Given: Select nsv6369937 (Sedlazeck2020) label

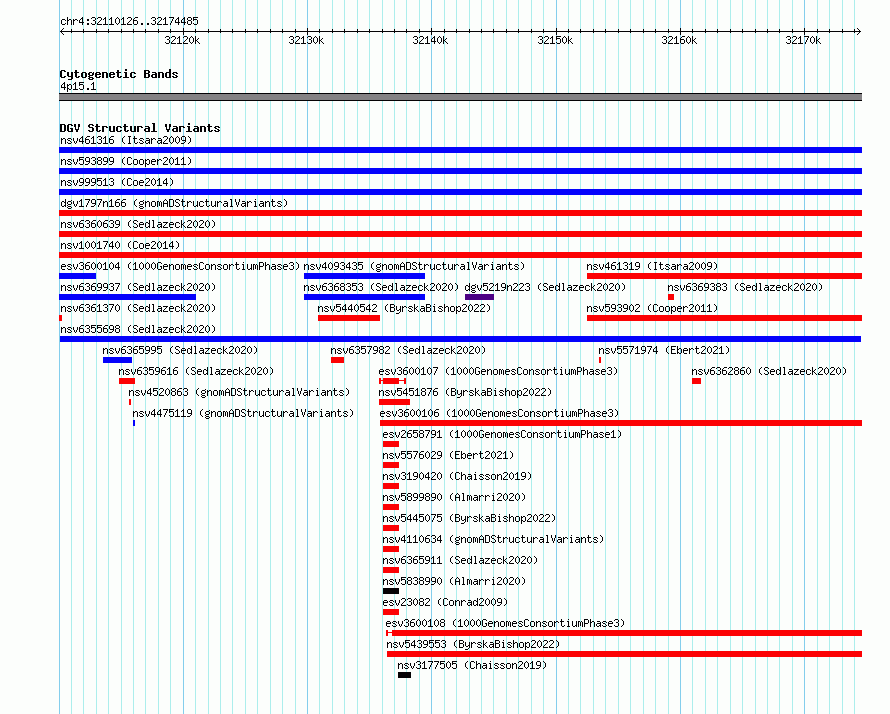Looking at the screenshot, I should 138,287.
